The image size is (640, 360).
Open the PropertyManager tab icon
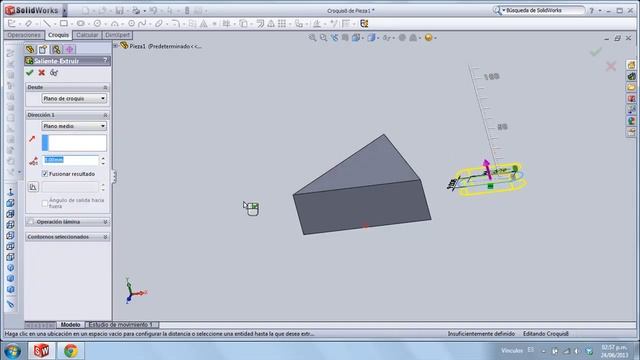[x=43, y=49]
